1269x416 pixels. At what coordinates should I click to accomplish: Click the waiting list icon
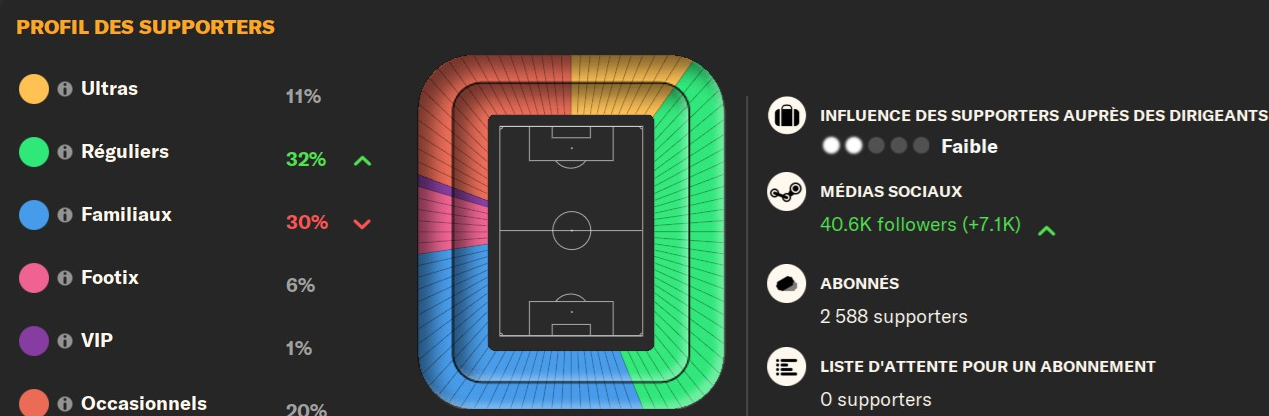[787, 367]
